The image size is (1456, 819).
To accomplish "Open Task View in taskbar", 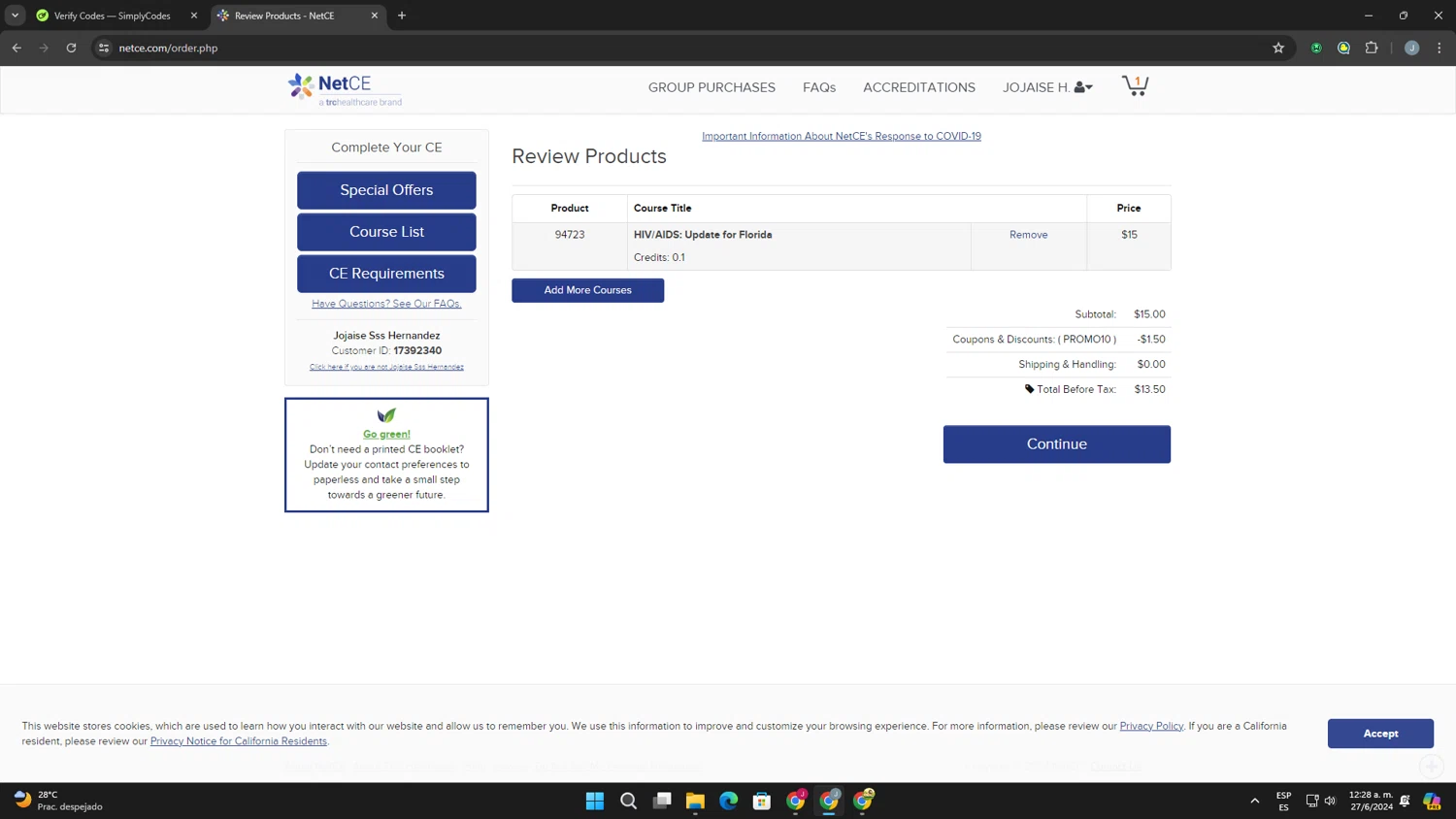I will tap(662, 801).
